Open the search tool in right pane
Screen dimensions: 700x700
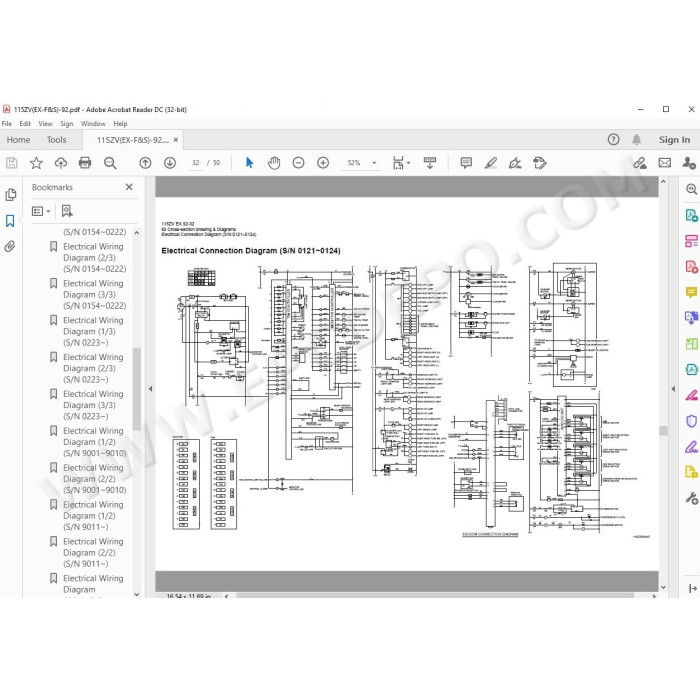[691, 189]
